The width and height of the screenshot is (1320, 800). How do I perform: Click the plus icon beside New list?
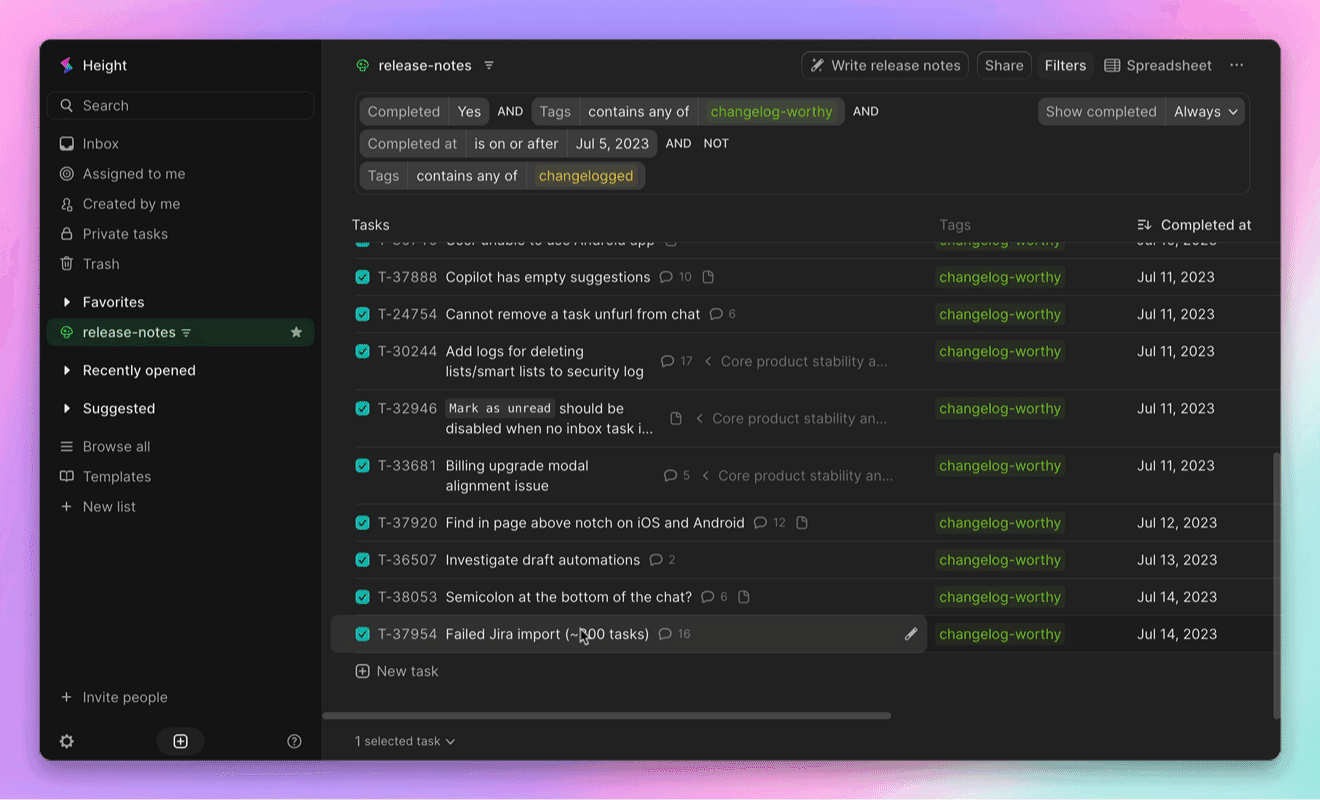(x=66, y=507)
